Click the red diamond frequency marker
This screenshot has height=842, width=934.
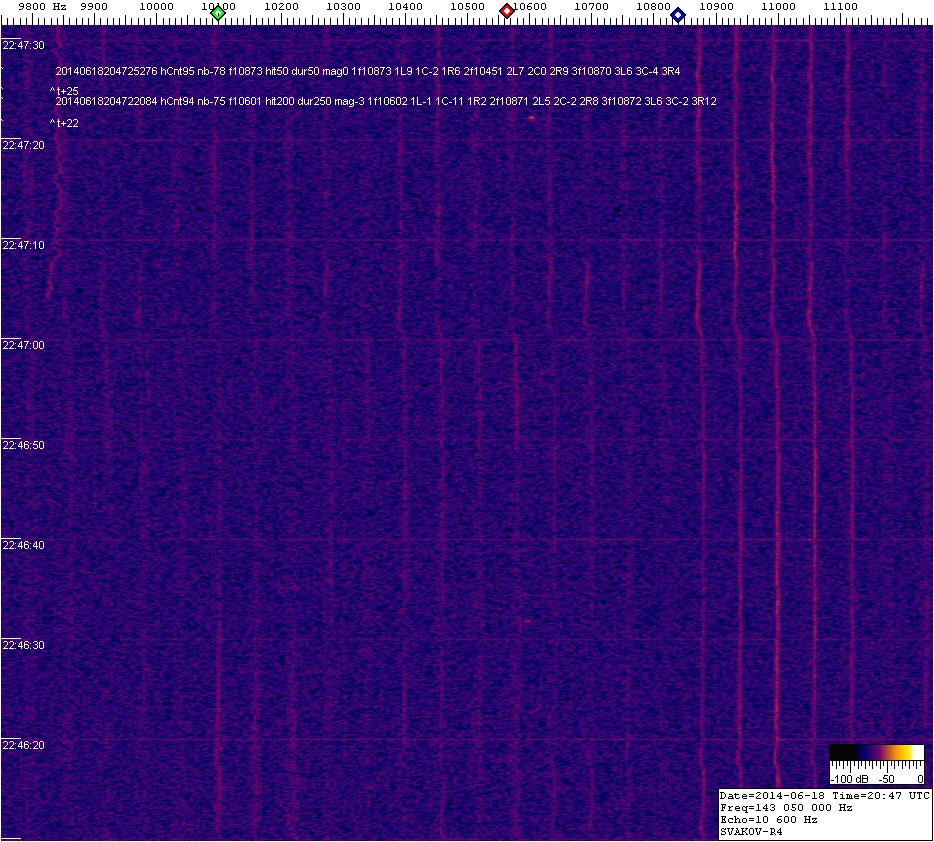[507, 11]
